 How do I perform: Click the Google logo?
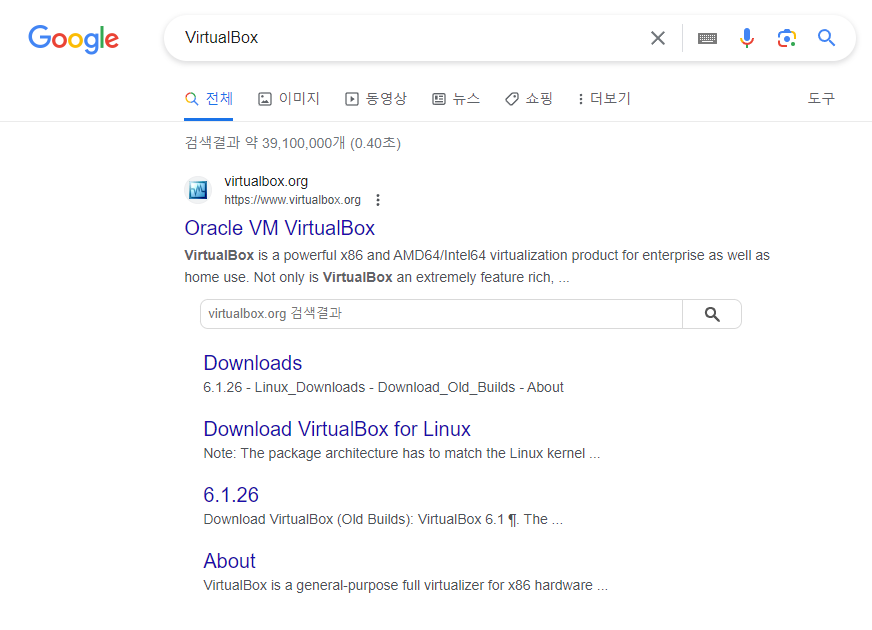coord(73,39)
